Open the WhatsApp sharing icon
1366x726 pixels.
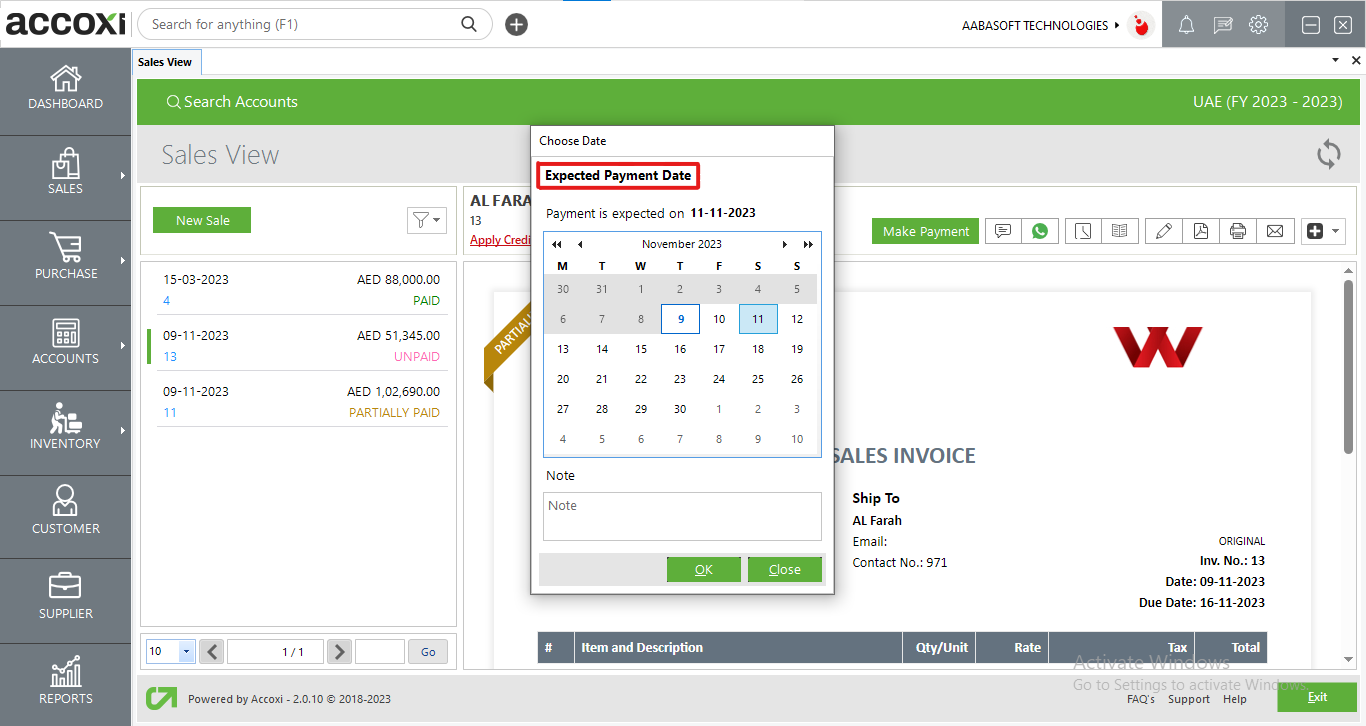click(1040, 230)
